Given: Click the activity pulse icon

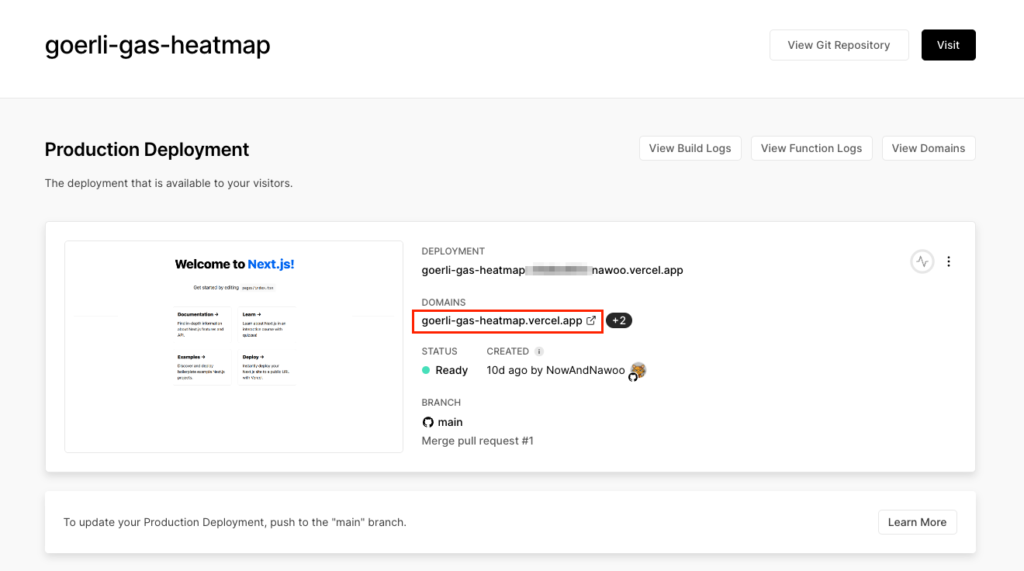Looking at the screenshot, I should tap(922, 261).
